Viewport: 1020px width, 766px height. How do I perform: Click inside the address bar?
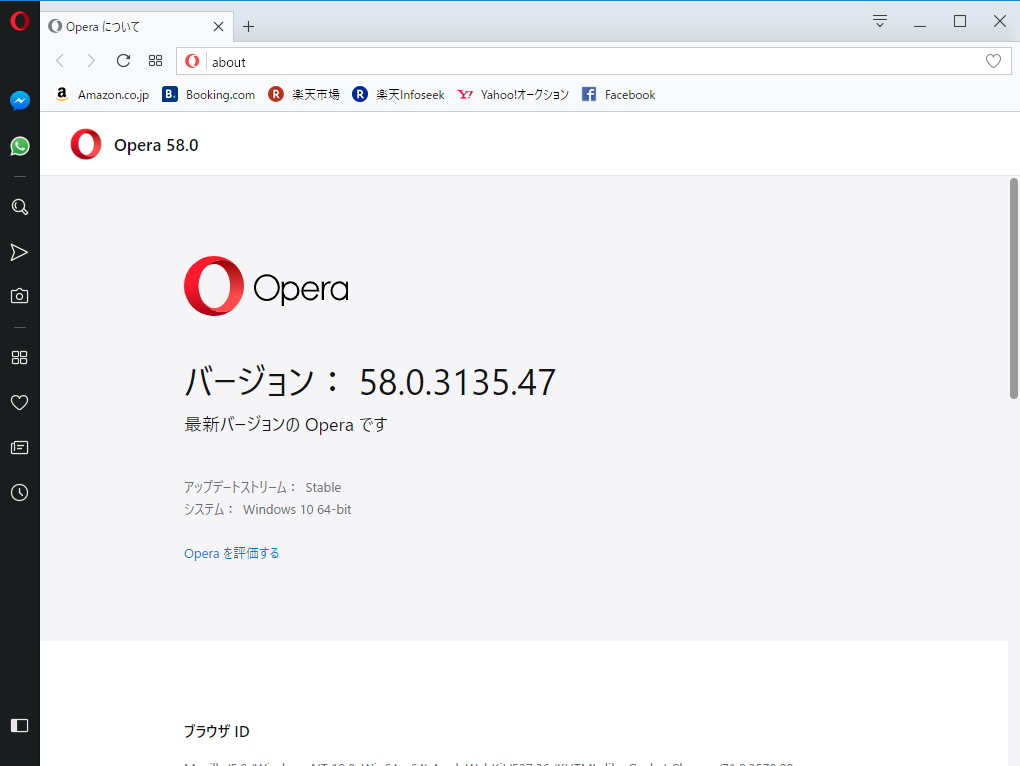pyautogui.click(x=500, y=60)
